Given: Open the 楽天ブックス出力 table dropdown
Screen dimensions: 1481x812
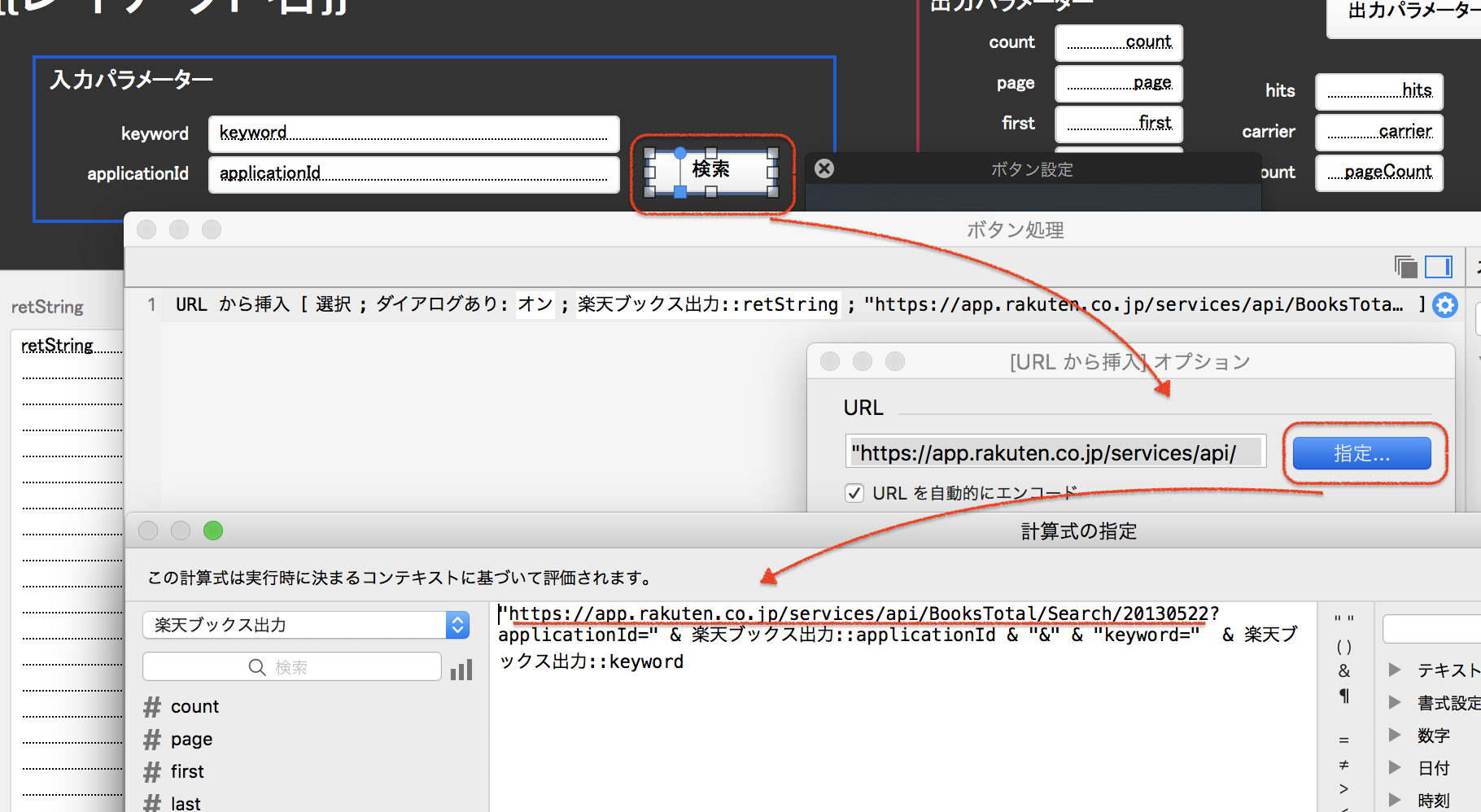Looking at the screenshot, I should point(307,625).
